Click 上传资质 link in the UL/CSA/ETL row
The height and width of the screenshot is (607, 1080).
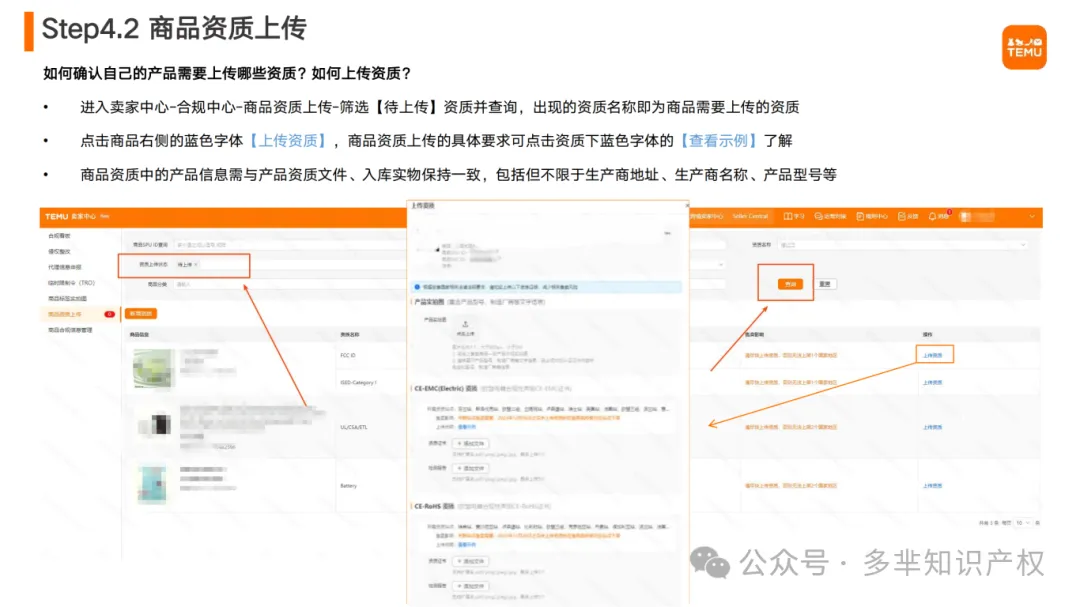point(933,427)
